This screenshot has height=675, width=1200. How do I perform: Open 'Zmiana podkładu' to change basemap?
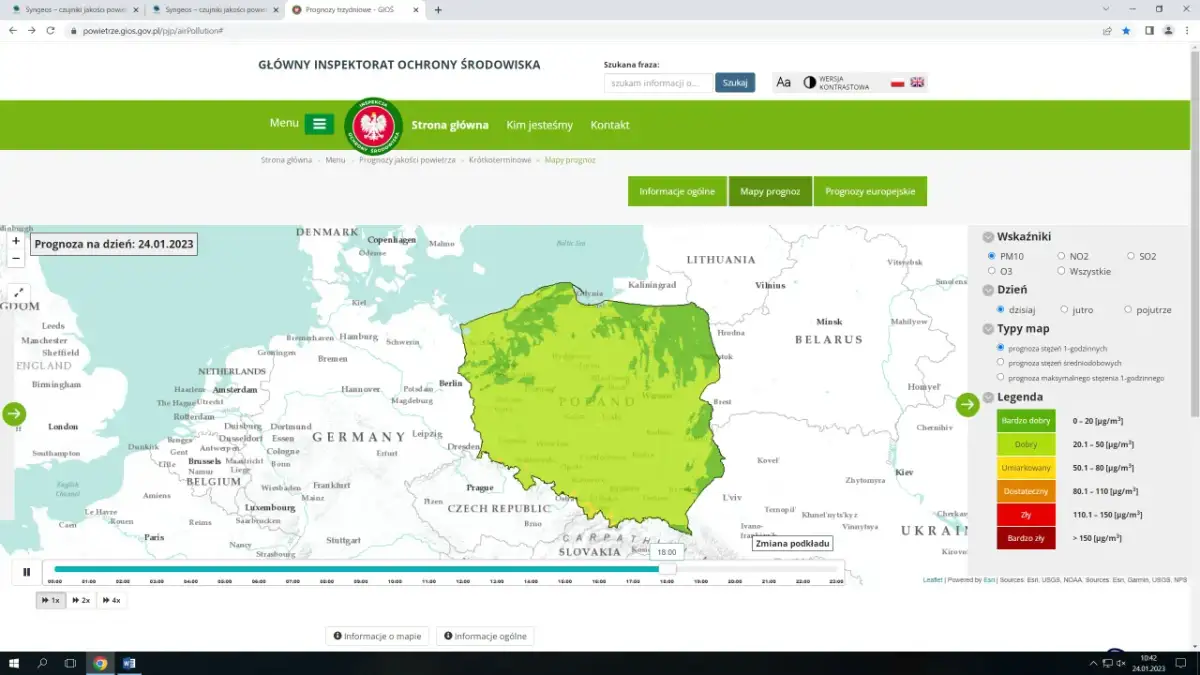click(792, 543)
